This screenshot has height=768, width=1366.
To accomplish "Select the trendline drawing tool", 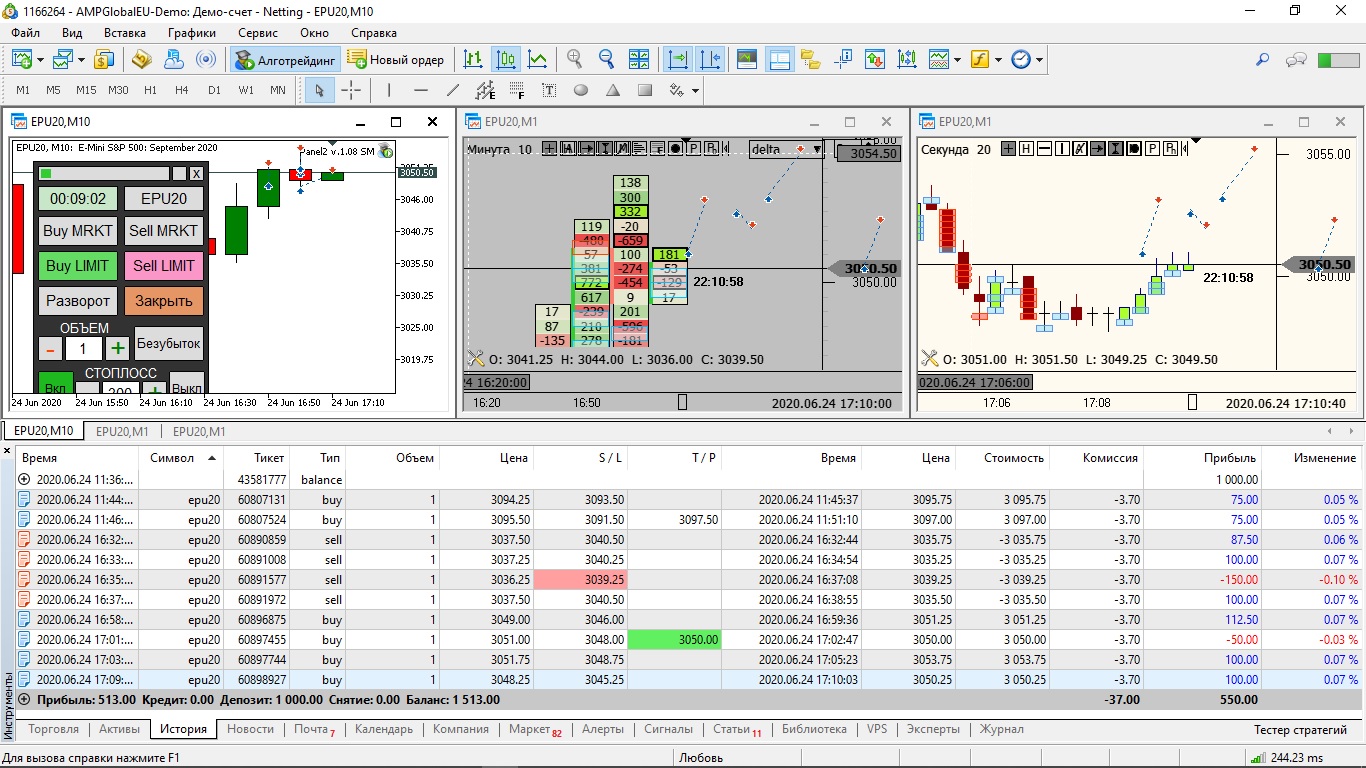I will (453, 90).
